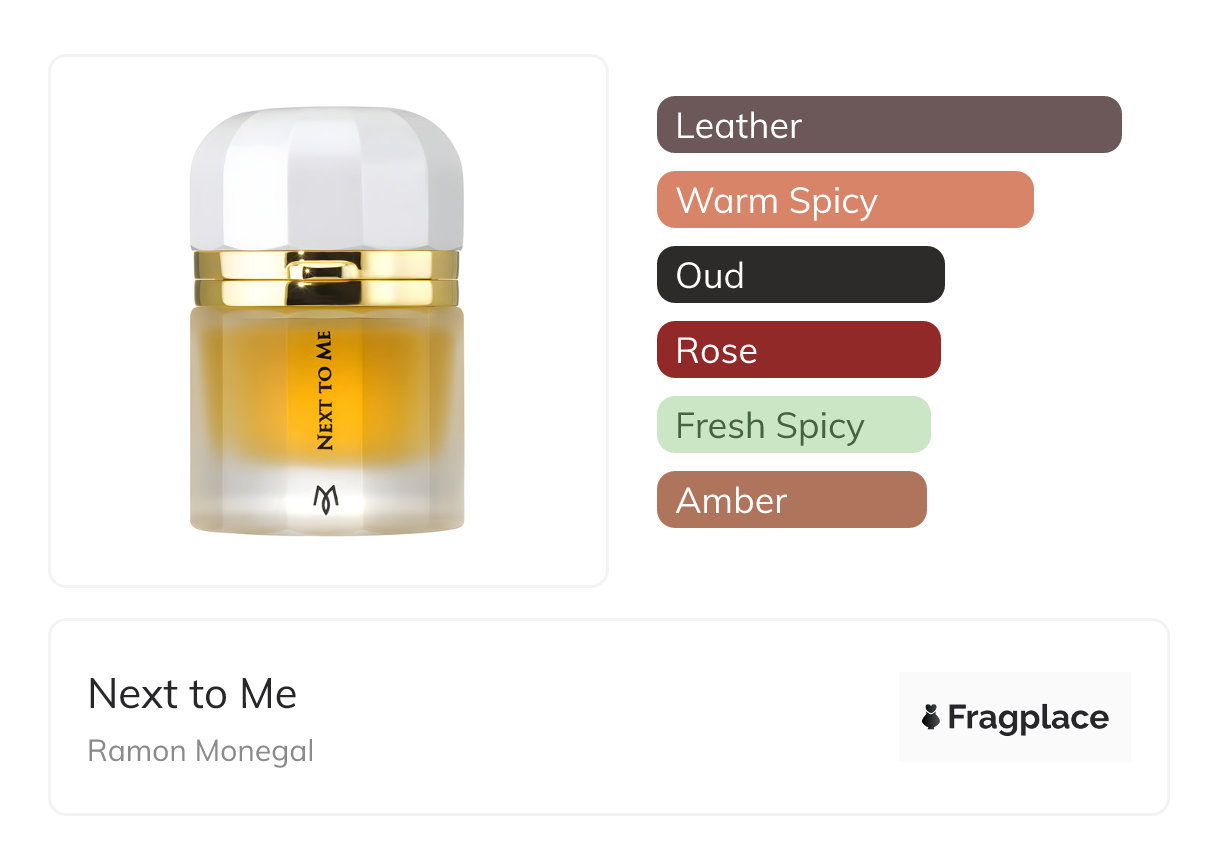Click the Fragplace wordmark text
Viewport: 1218px width, 864px height.
click(1028, 718)
